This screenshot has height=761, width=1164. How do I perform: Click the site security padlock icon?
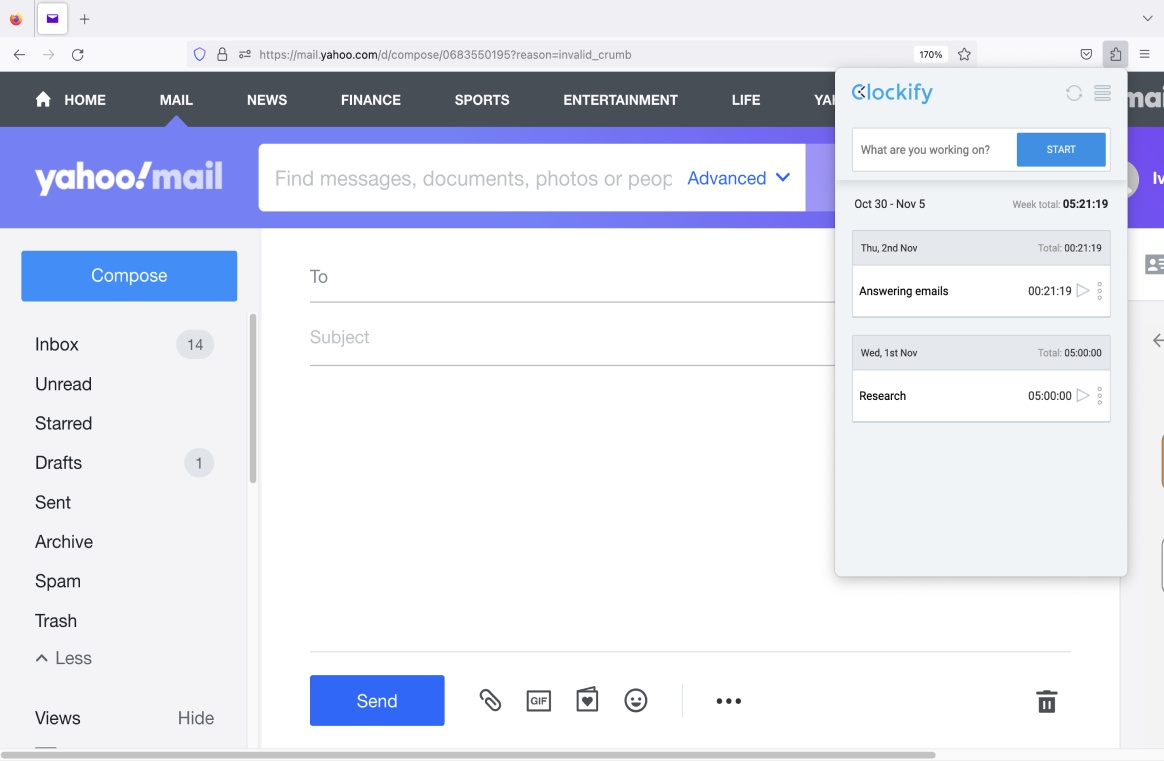pyautogui.click(x=222, y=54)
